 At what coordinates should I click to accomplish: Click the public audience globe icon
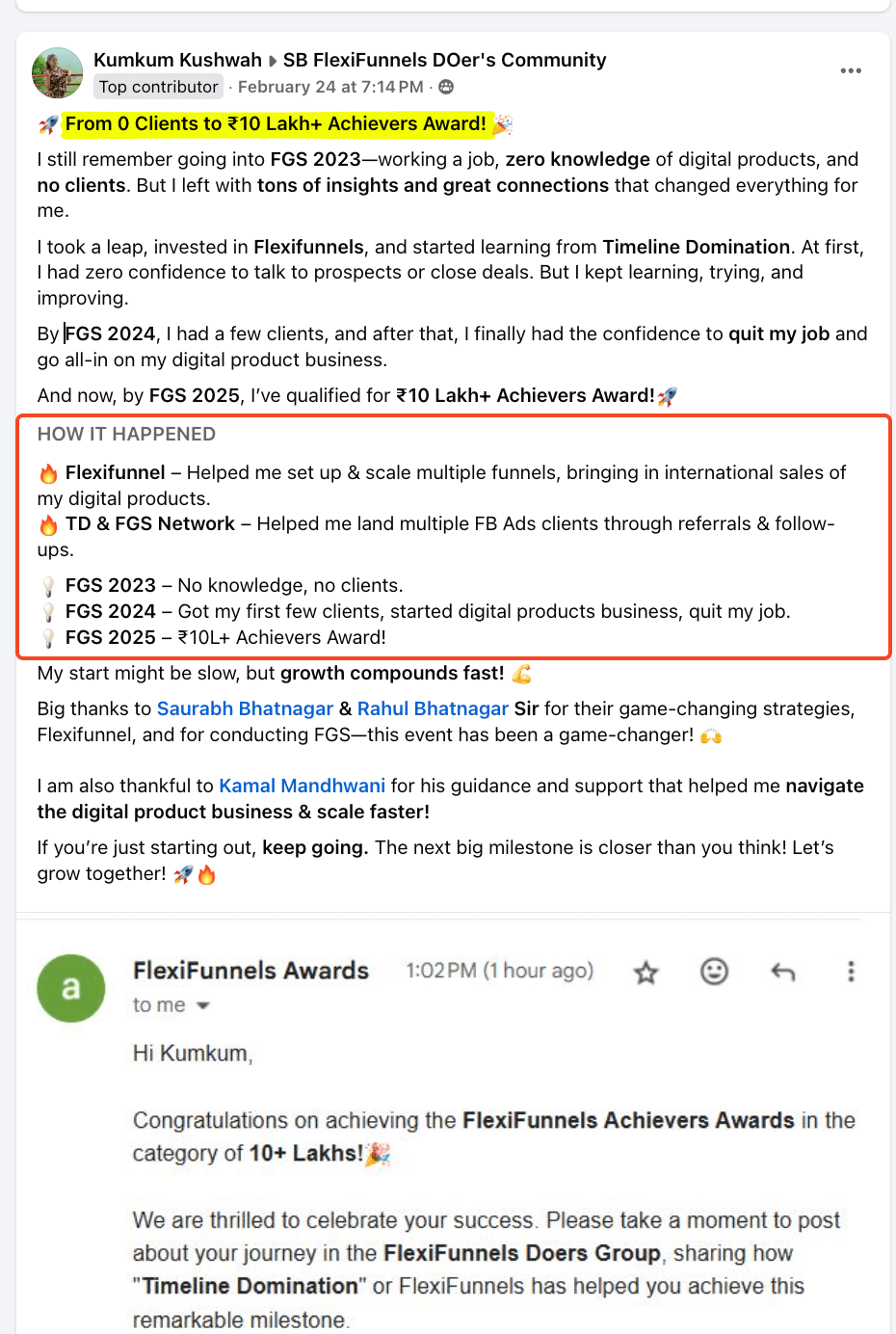tap(446, 87)
